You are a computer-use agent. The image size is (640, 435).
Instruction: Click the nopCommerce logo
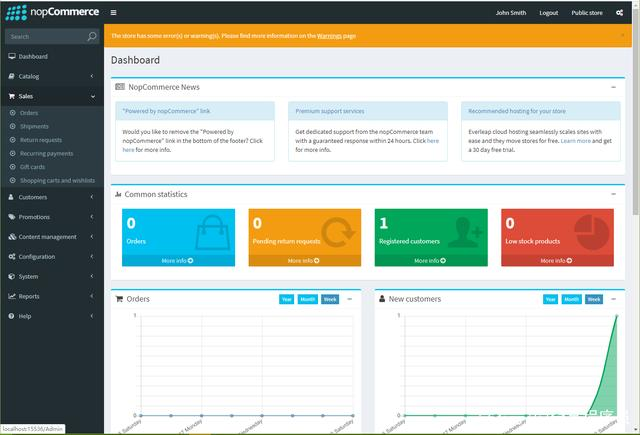(52, 12)
